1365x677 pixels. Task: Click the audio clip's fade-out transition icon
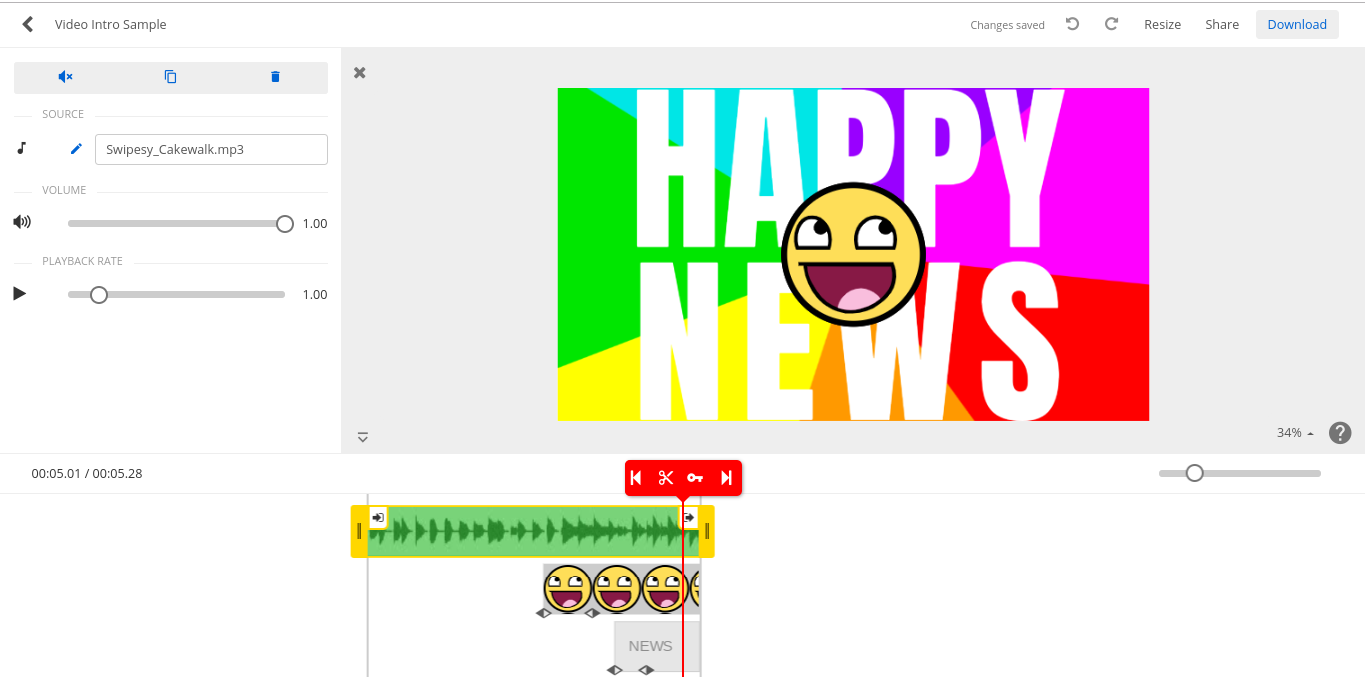pyautogui.click(x=689, y=517)
